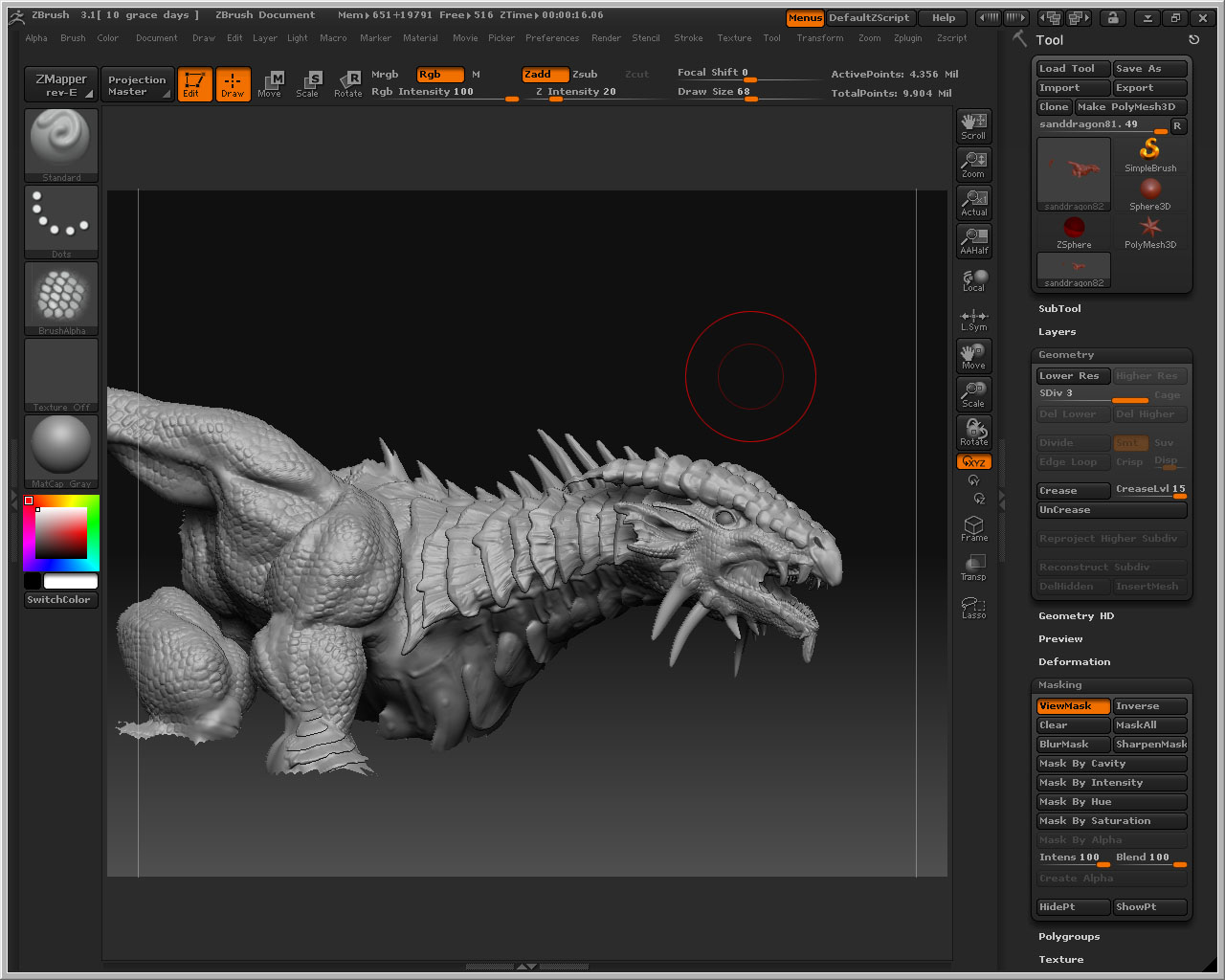Viewport: 1225px width, 980px height.
Task: Click the Scroll canvas icon
Action: coord(973,126)
